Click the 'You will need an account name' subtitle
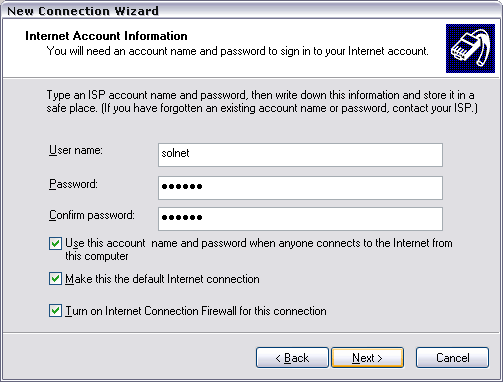The image size is (503, 382). pos(238,51)
